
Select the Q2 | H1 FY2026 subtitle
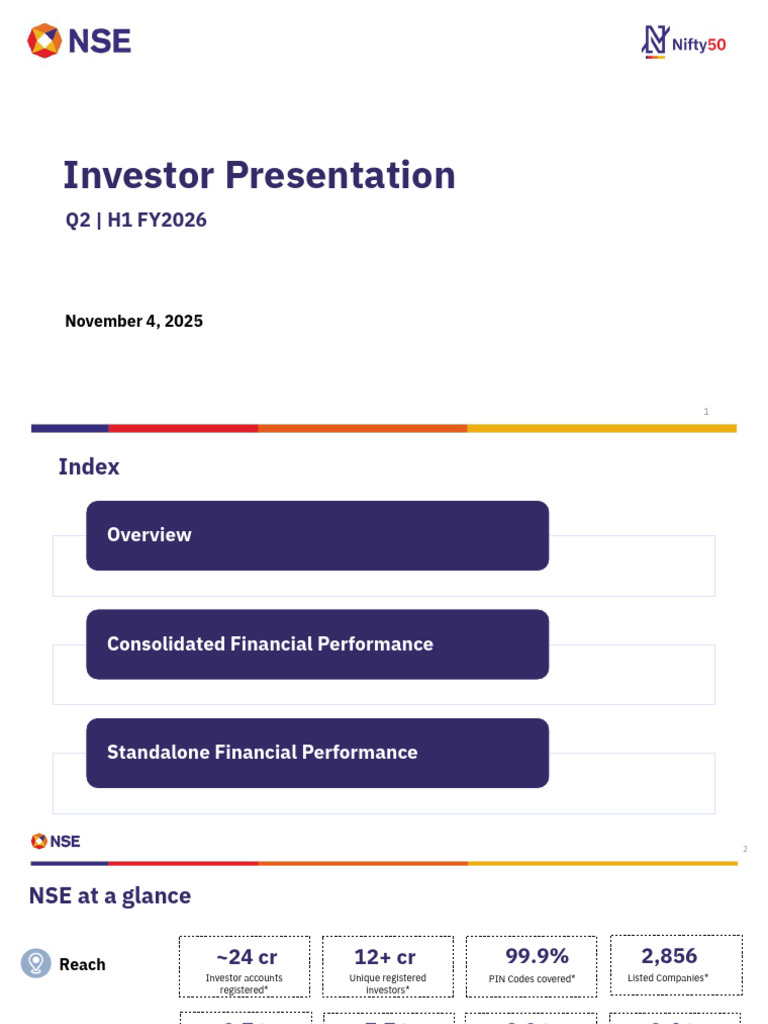(x=136, y=220)
